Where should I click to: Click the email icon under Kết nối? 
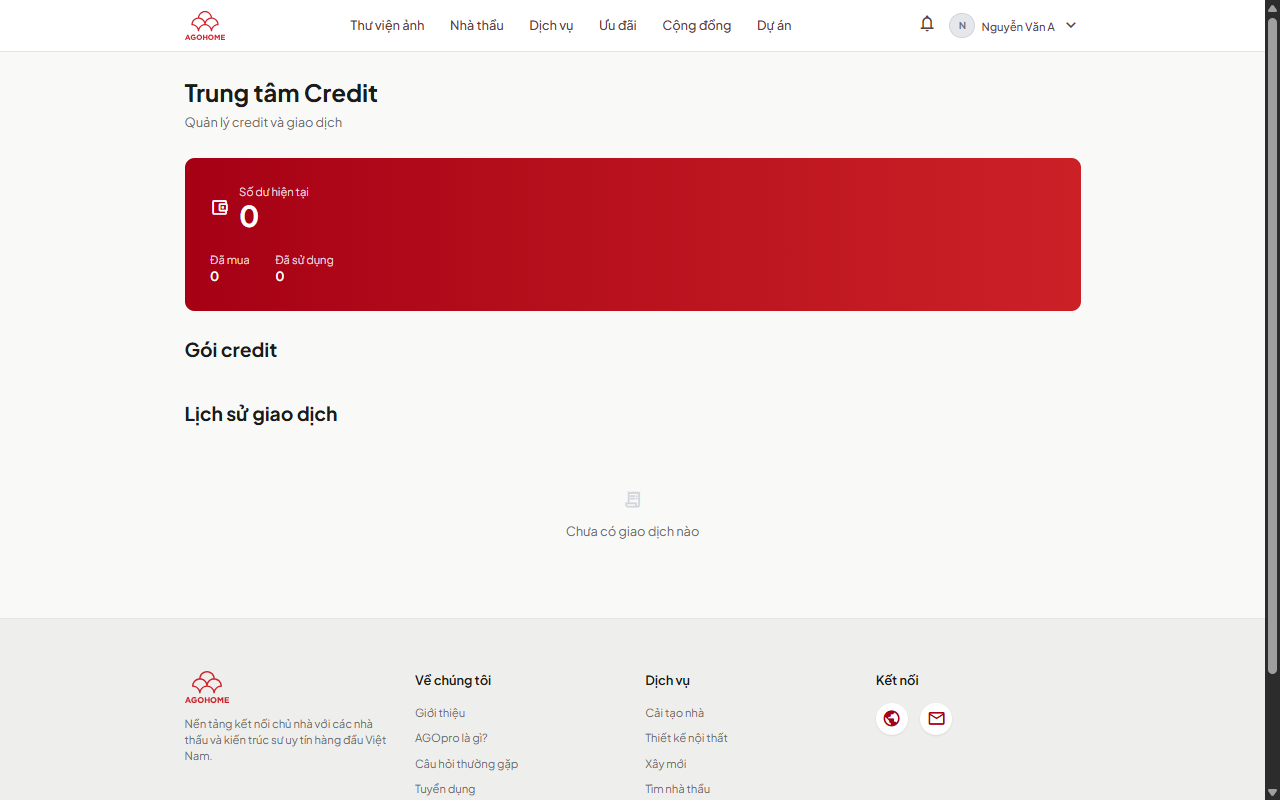[936, 719]
